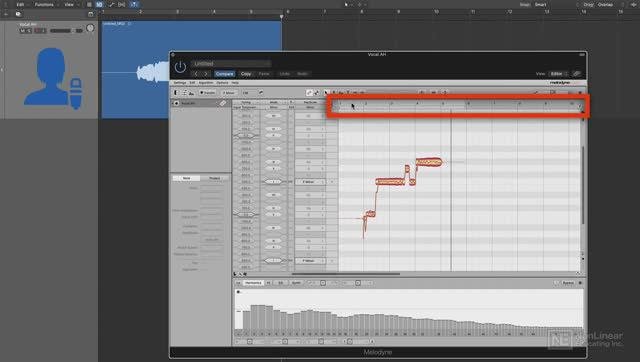
Task: Click the playhead marker in Logic ruler
Action: tap(282, 16)
